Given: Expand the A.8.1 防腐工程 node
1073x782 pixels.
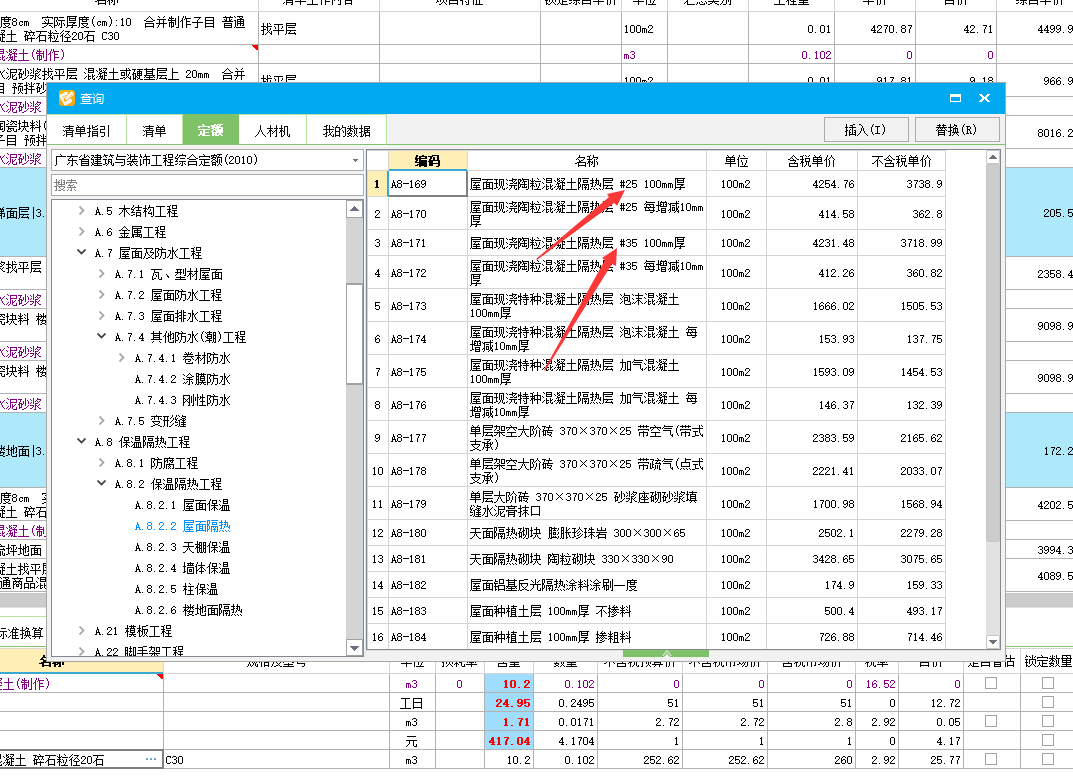Looking at the screenshot, I should click(x=101, y=462).
